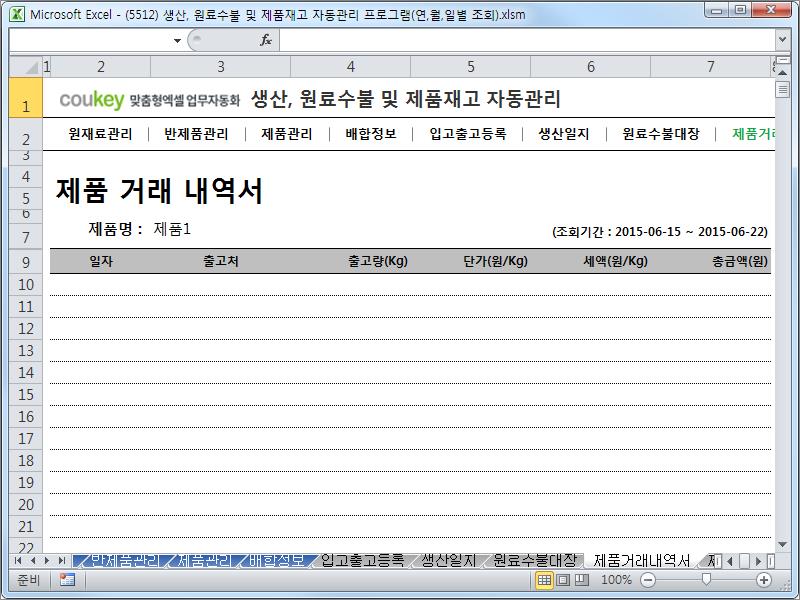Click the 단가(원/Kg) column heading
This screenshot has width=800, height=600.
pyautogui.click(x=495, y=261)
